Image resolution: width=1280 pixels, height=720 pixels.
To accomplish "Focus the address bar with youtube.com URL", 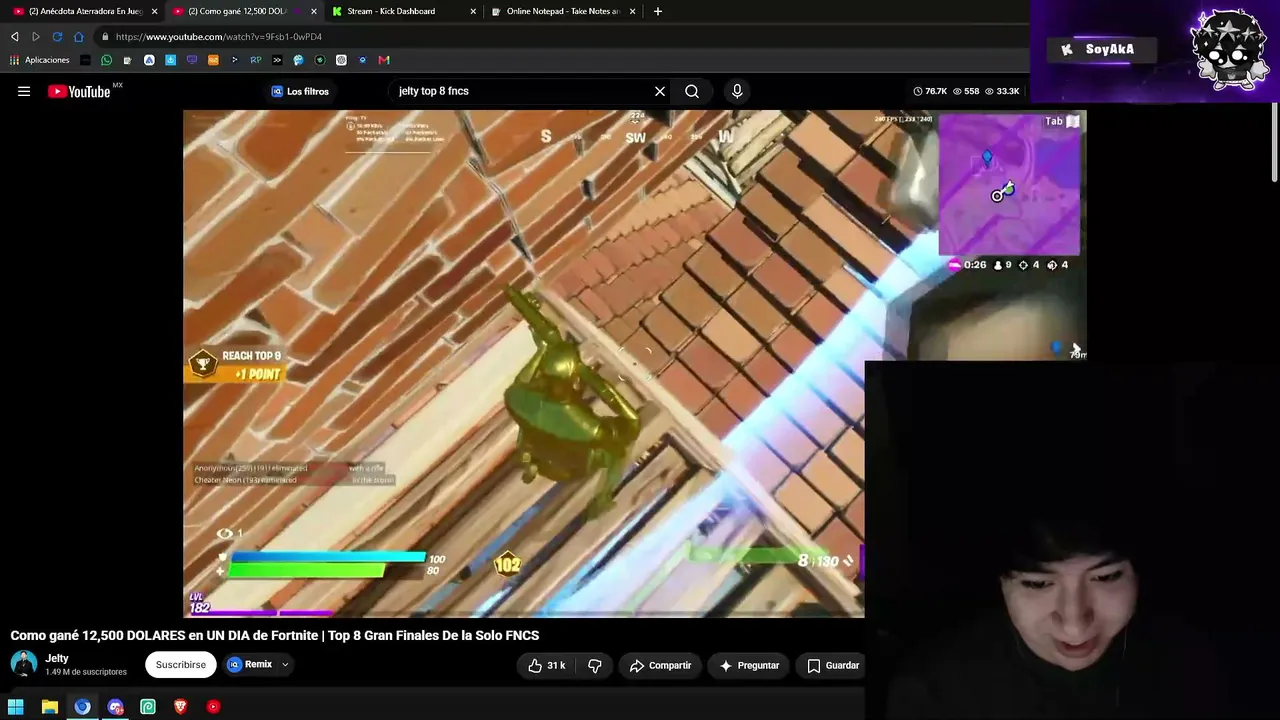I will (x=560, y=37).
